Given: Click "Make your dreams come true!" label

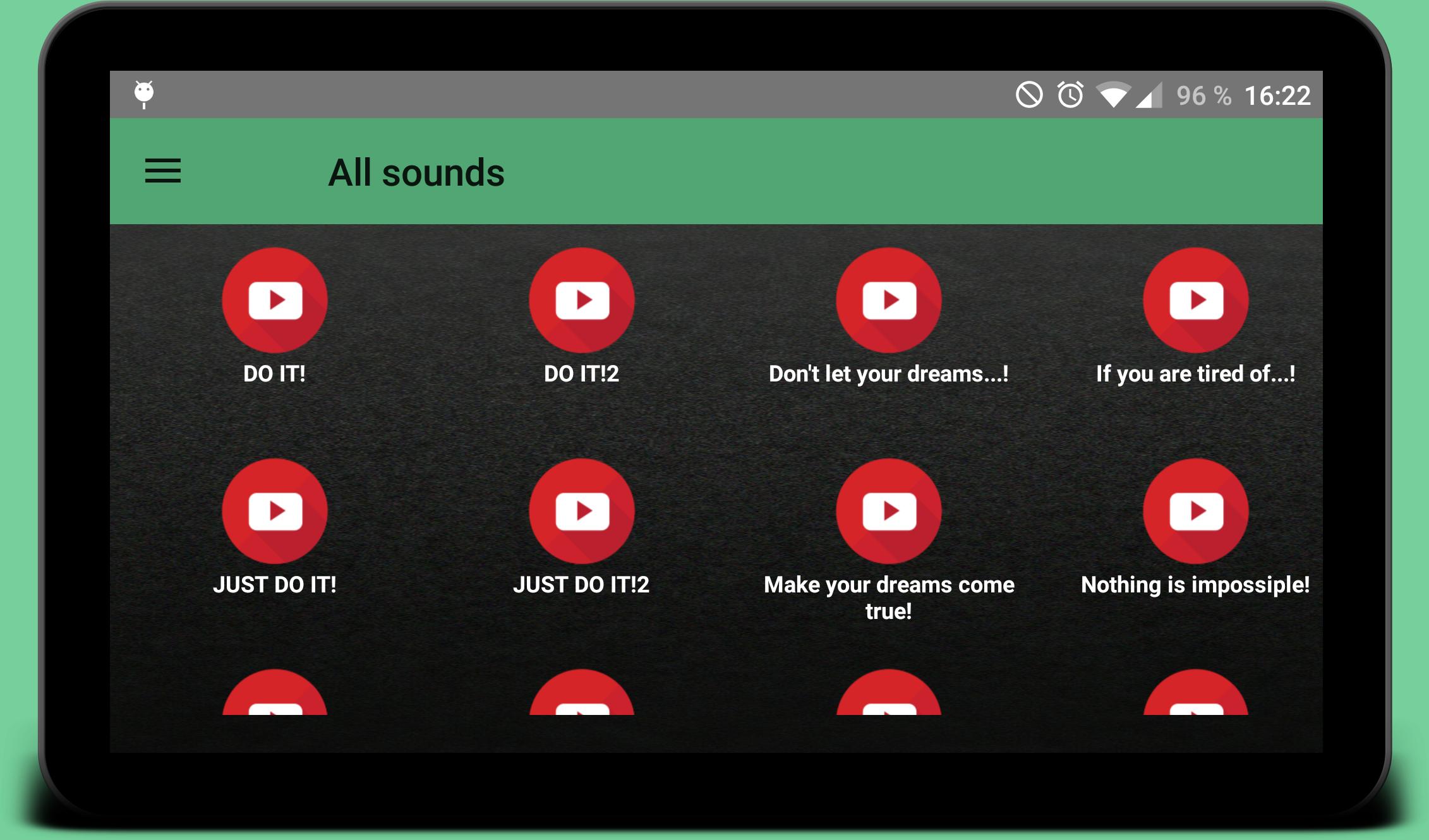Looking at the screenshot, I should coord(889,597).
